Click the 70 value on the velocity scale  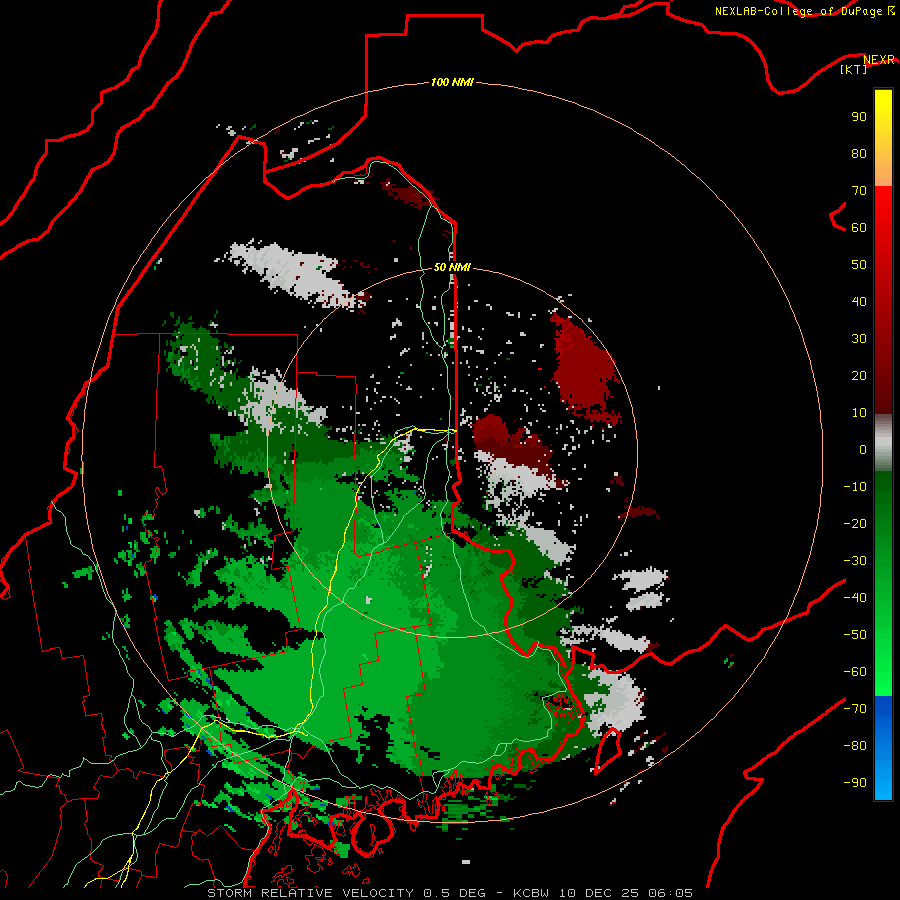[x=859, y=191]
